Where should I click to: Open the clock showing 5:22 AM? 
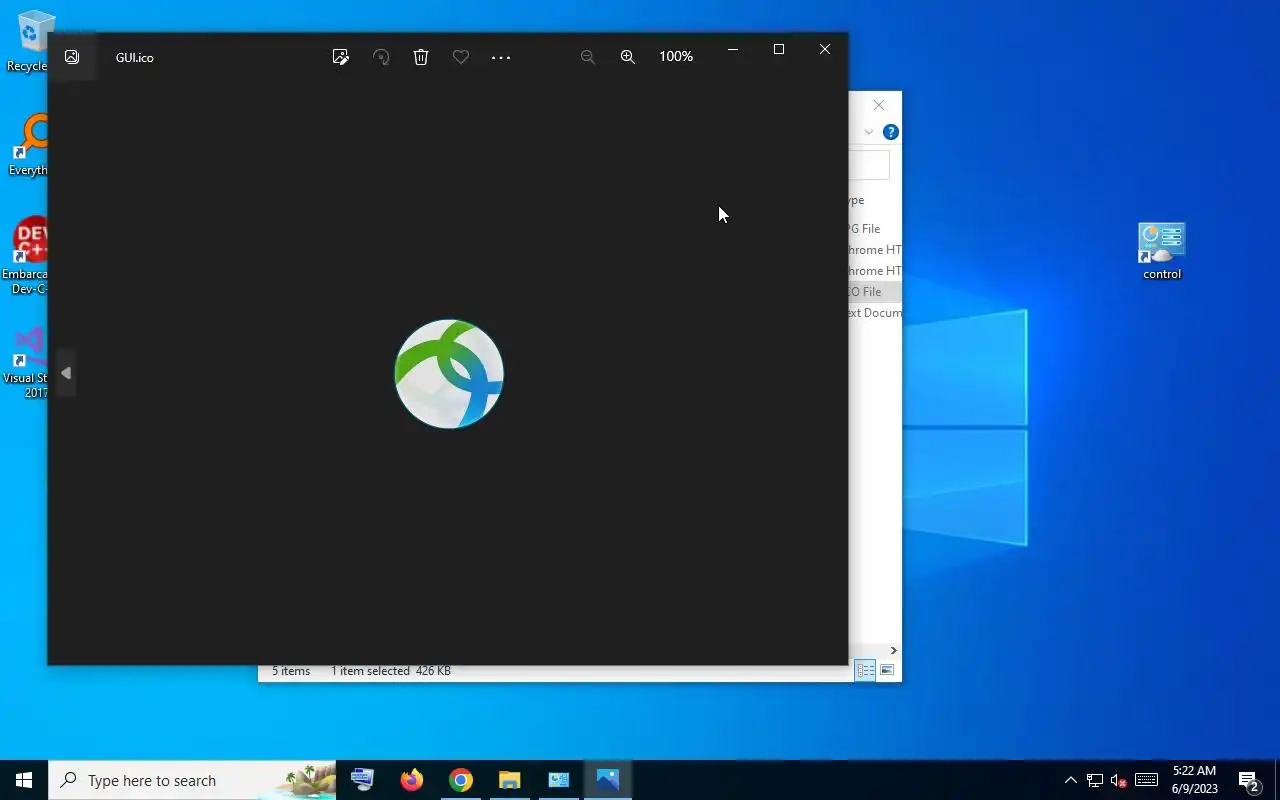(x=1194, y=780)
